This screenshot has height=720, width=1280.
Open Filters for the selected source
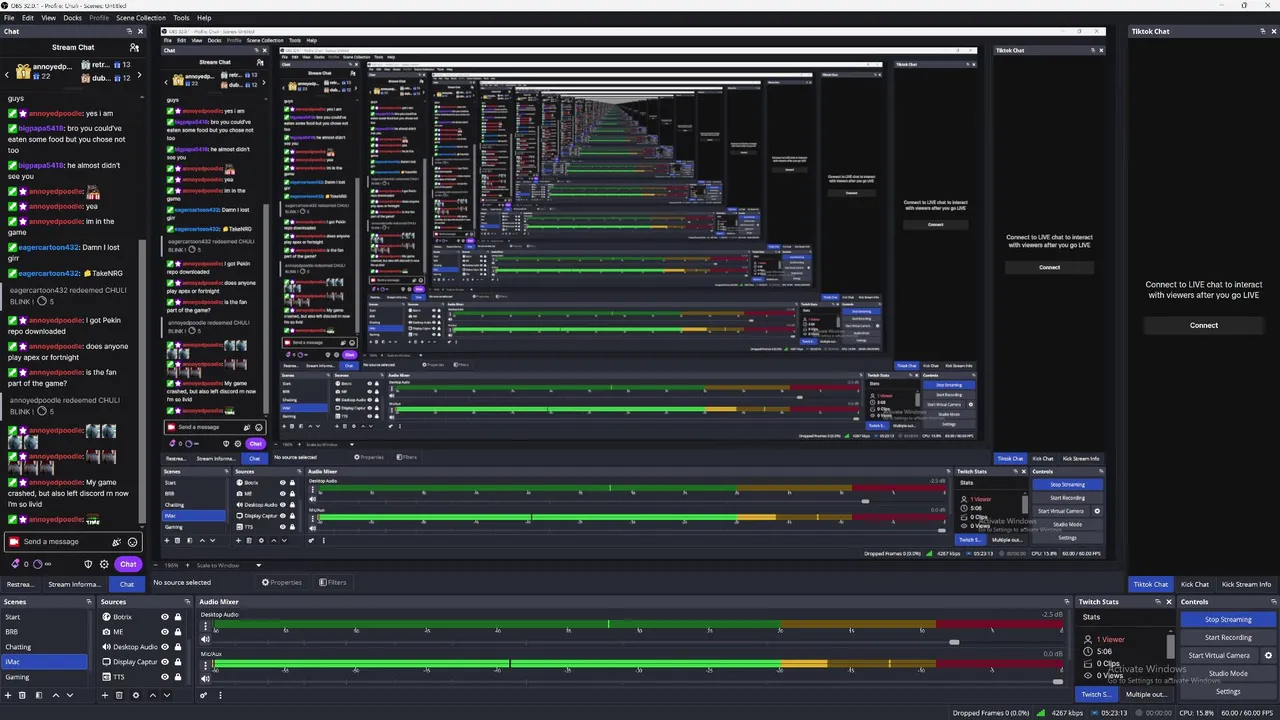click(333, 582)
